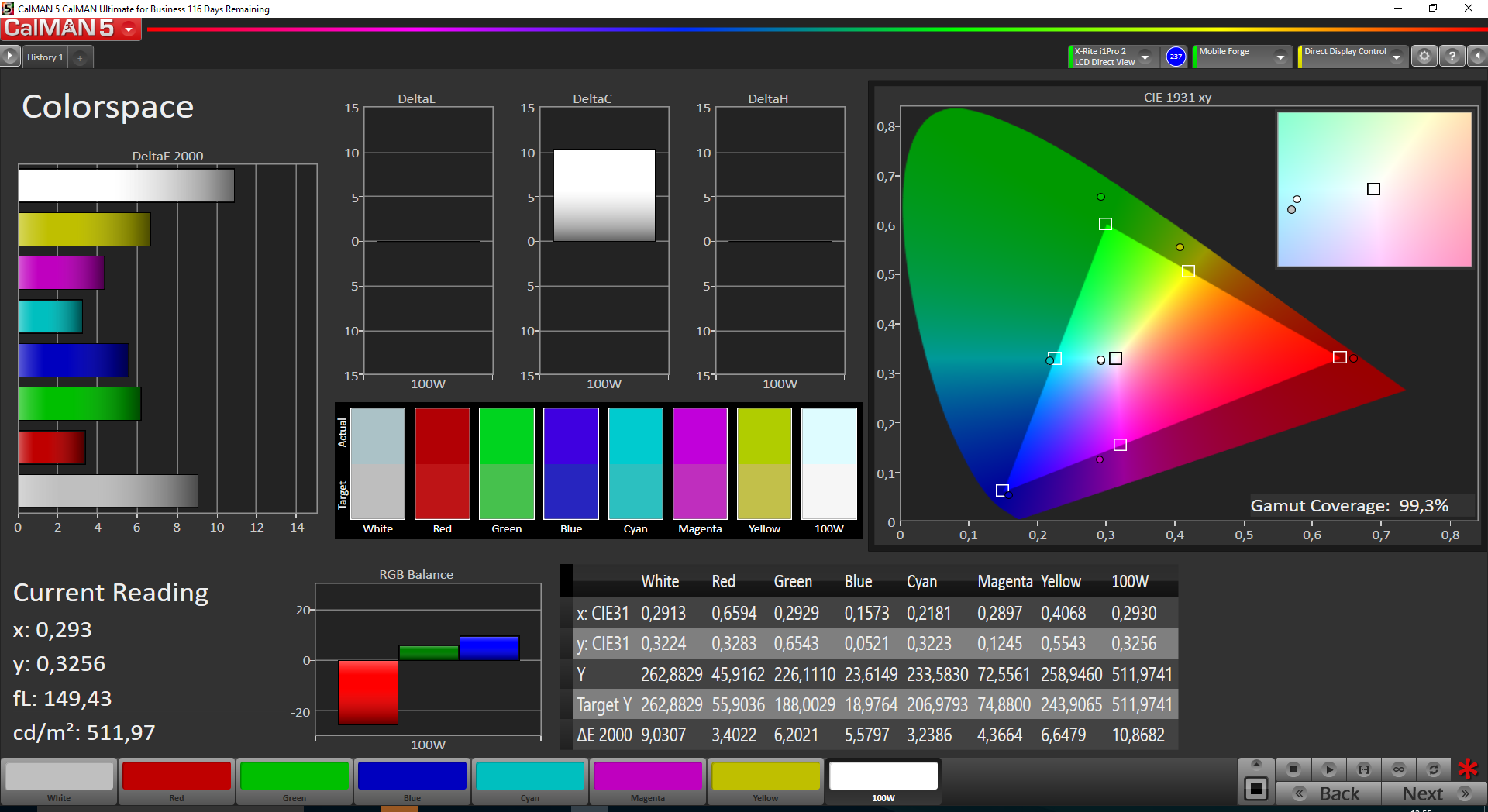Click the refresh/auto-advance icon
The height and width of the screenshot is (812, 1488).
(1434, 769)
